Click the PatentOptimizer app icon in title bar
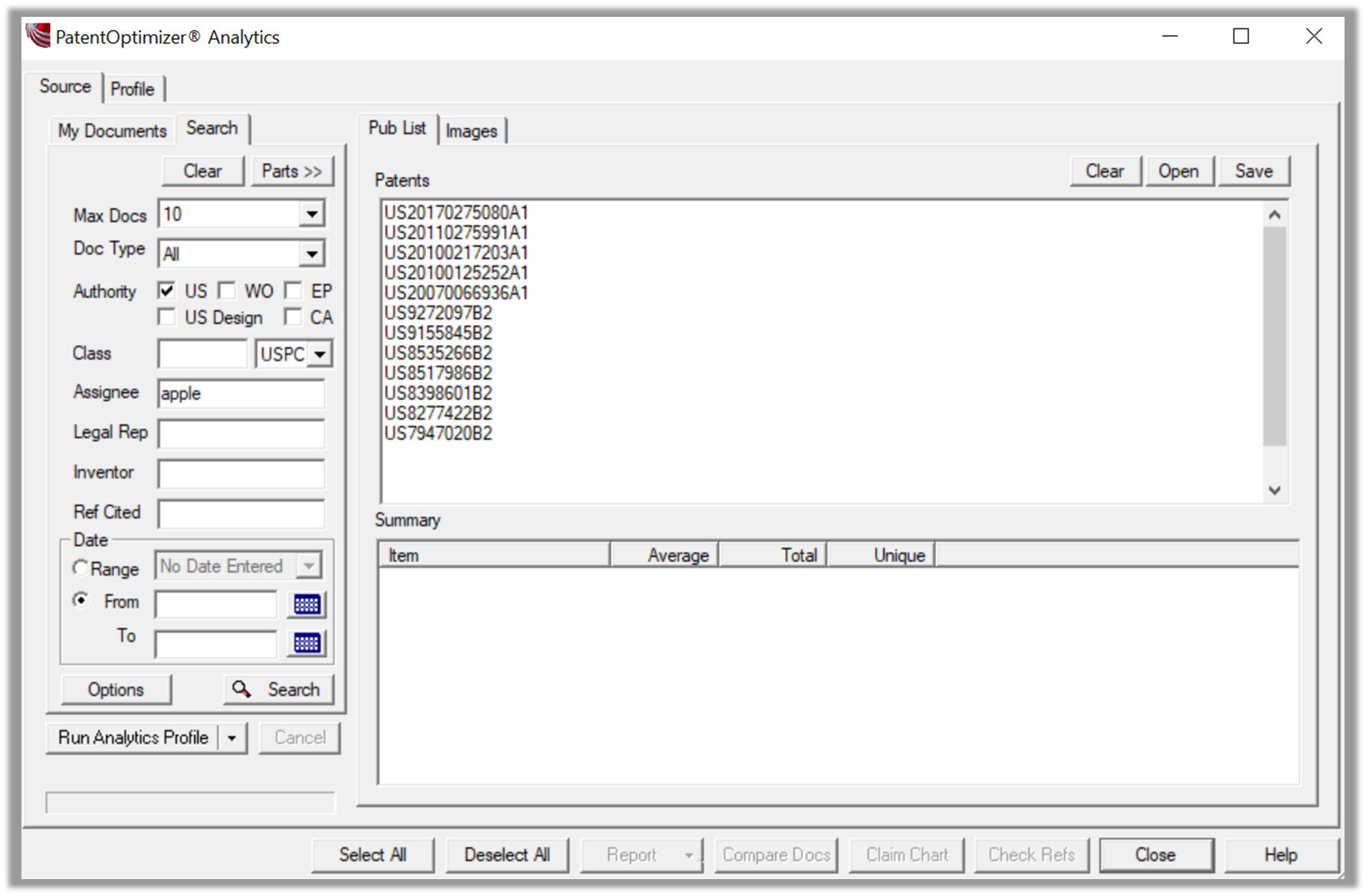This screenshot has height=896, width=1366. coord(38,35)
